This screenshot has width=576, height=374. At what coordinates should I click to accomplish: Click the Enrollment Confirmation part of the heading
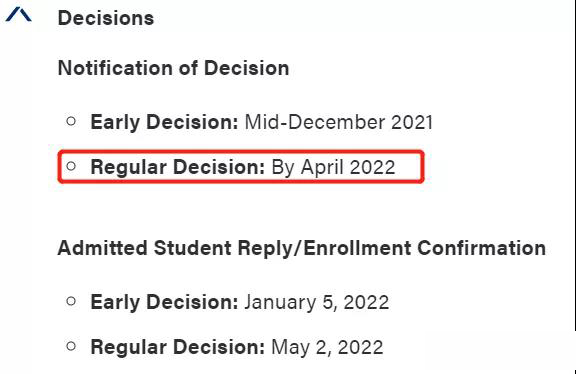coord(424,248)
